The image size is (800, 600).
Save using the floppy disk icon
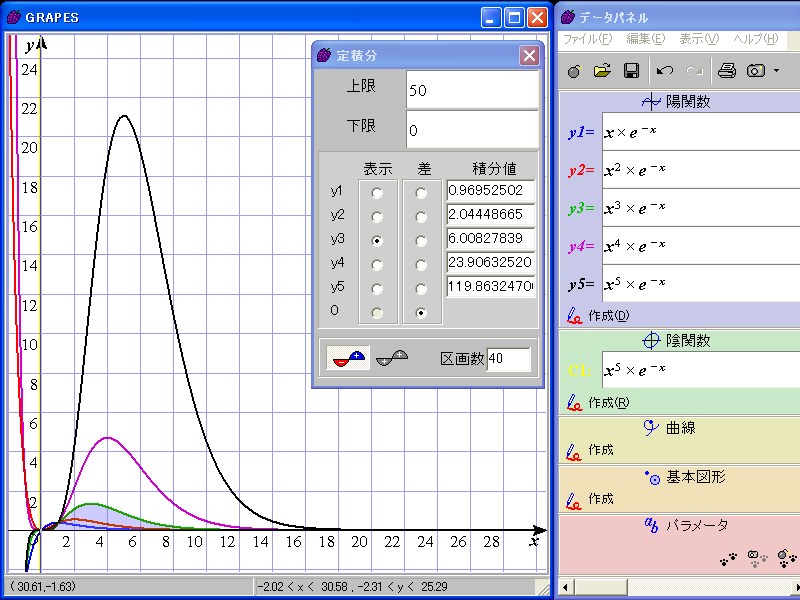631,71
